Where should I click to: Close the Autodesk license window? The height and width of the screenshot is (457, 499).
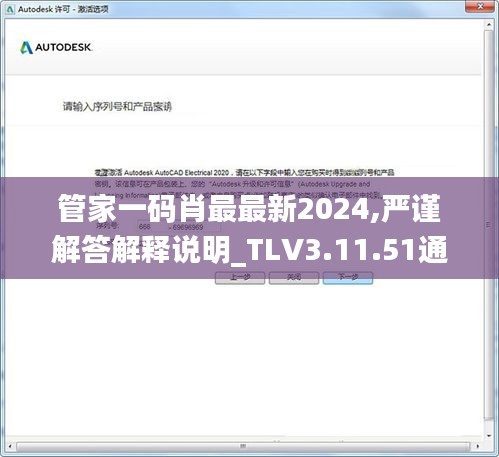480,6
